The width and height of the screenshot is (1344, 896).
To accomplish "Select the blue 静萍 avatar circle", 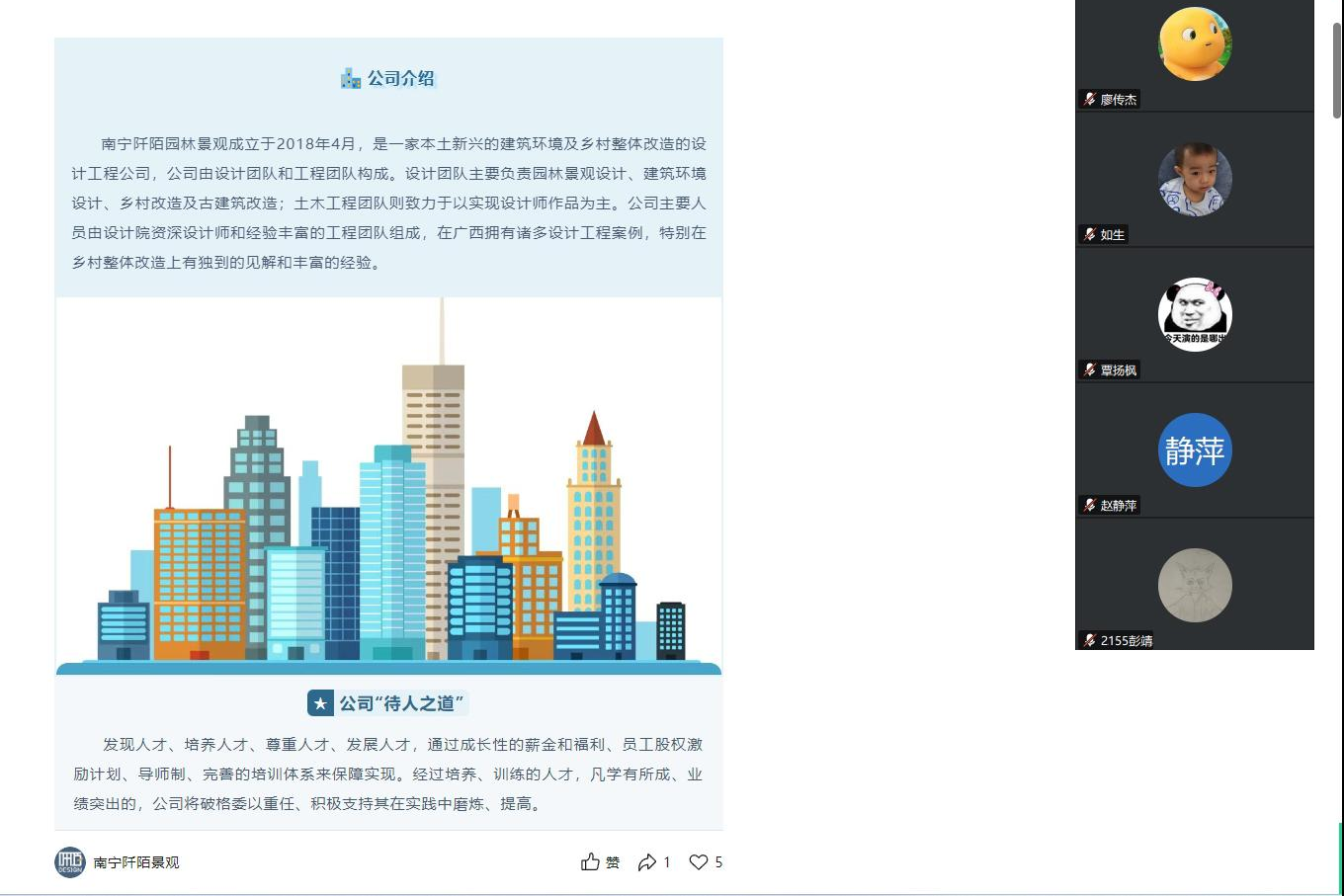I will coord(1195,450).
